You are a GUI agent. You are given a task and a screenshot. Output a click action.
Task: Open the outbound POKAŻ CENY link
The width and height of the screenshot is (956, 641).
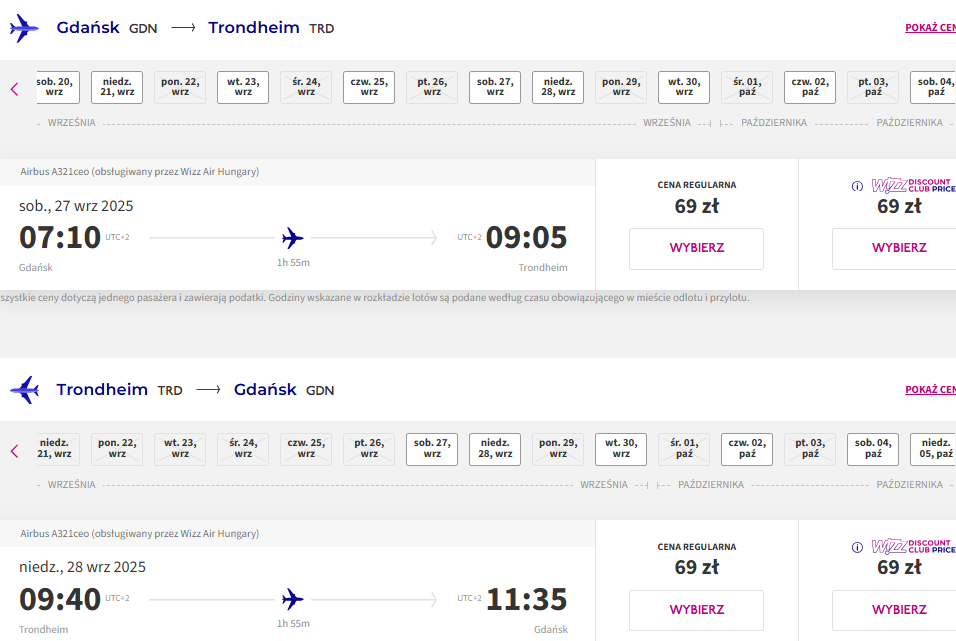pos(930,27)
